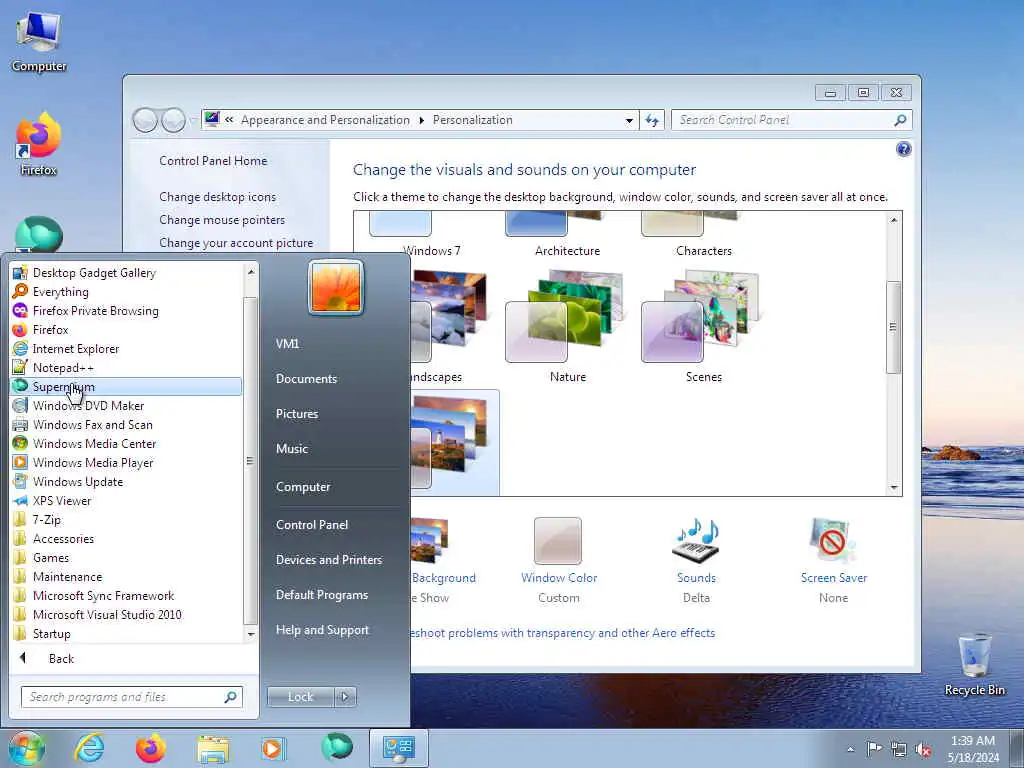Open Windows Fax and Scan entry
Viewport: 1024px width, 768px height.
click(x=125, y=424)
